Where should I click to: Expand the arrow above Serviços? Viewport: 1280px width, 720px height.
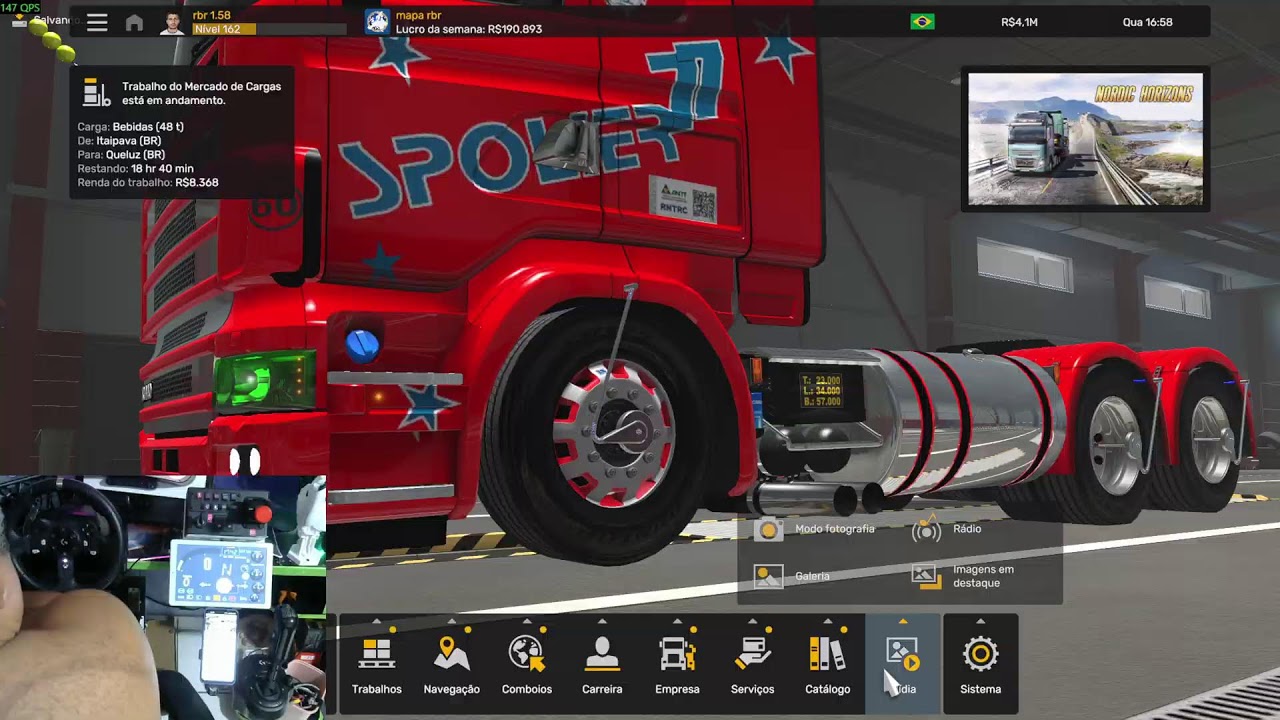pyautogui.click(x=752, y=621)
